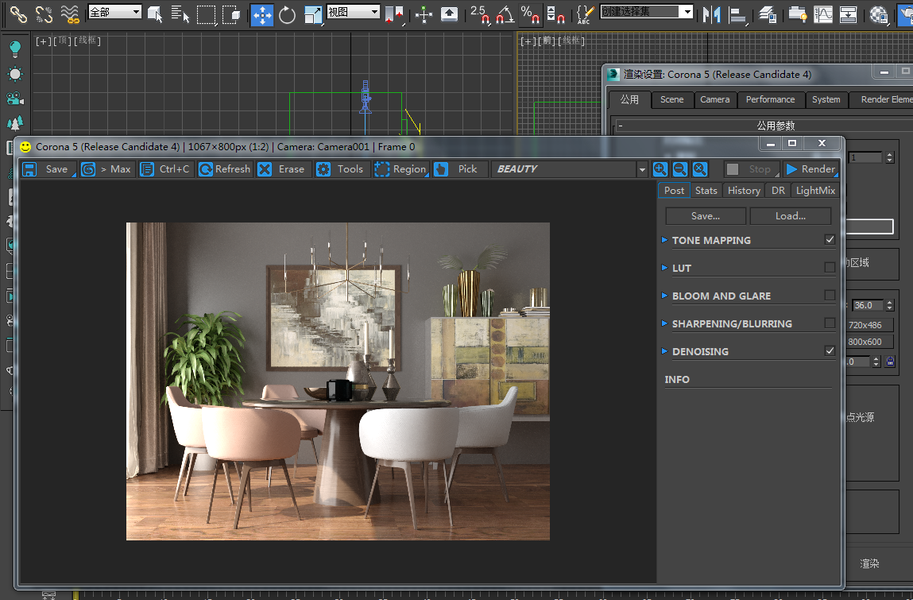The image size is (913, 600).
Task: Click the Select and Link chain icon
Action: click(19, 14)
